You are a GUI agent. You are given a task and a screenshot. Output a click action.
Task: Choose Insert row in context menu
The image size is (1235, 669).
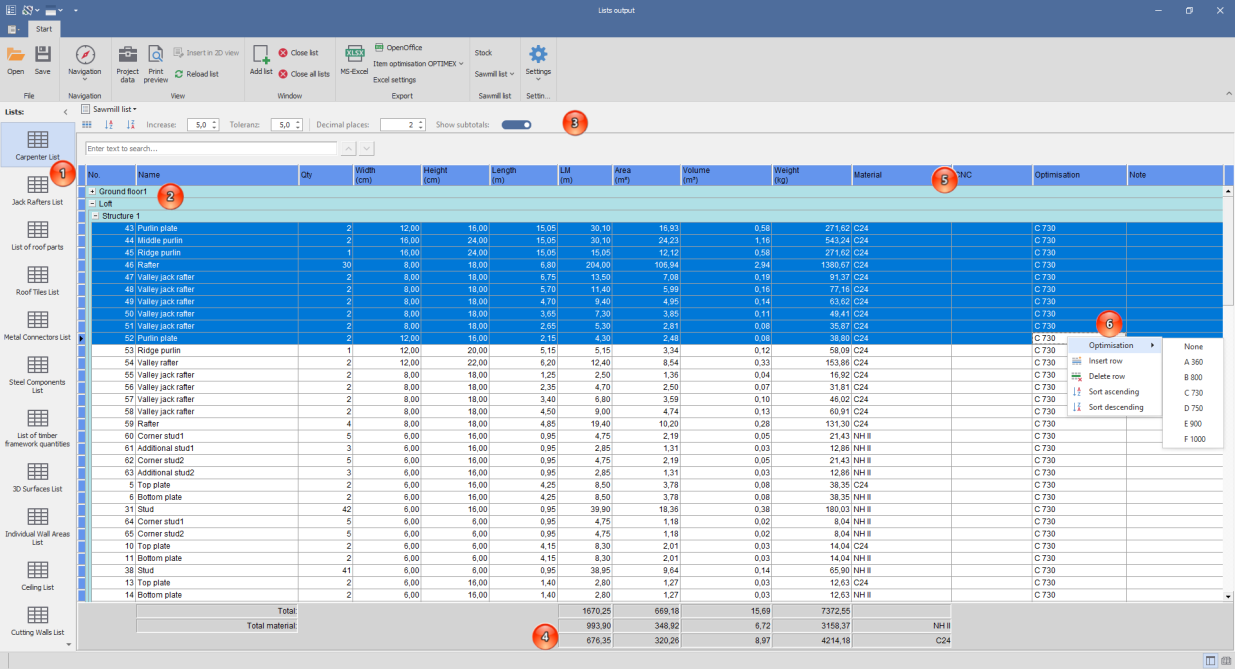pyautogui.click(x=1115, y=361)
